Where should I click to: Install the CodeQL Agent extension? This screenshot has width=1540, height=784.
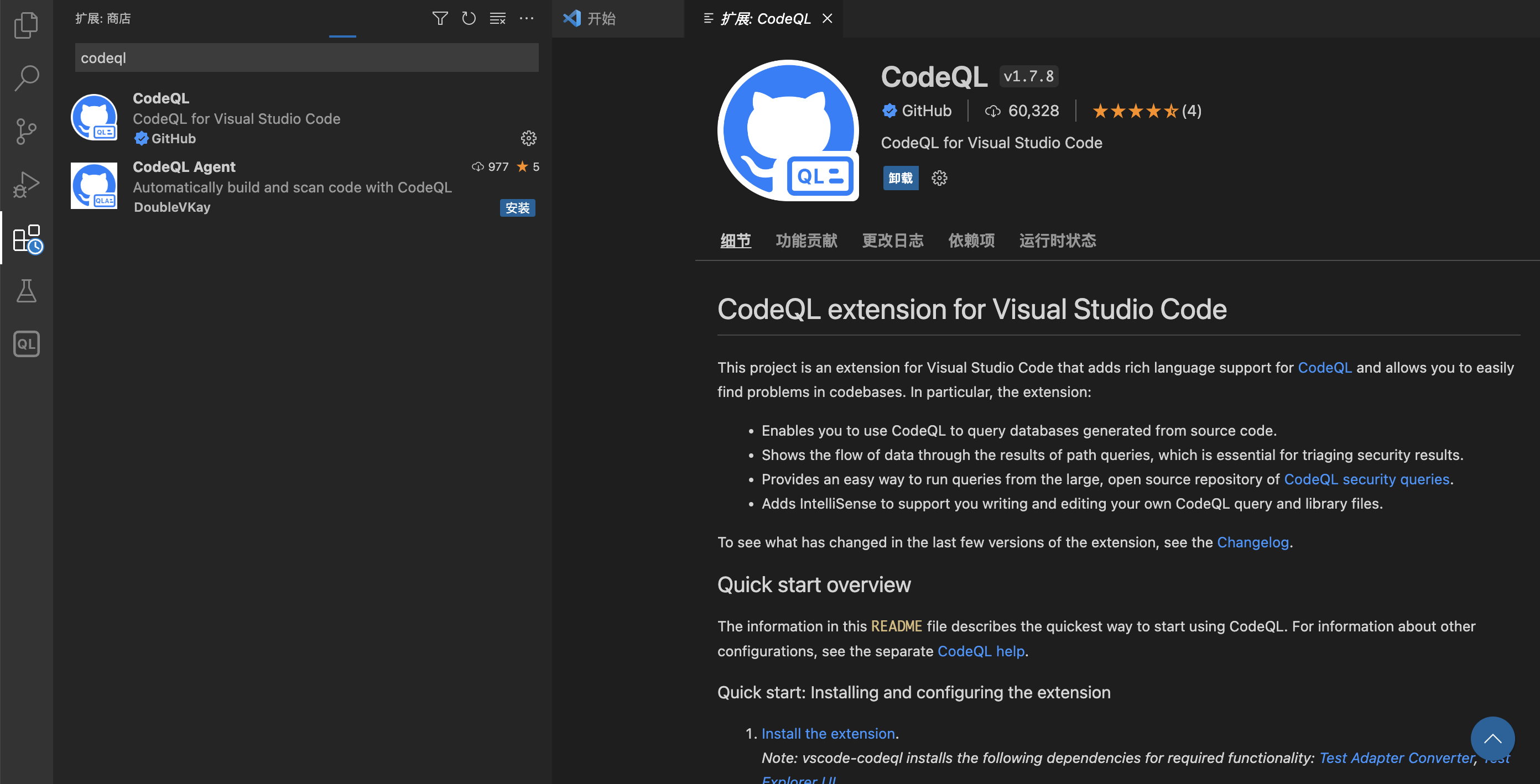click(517, 208)
